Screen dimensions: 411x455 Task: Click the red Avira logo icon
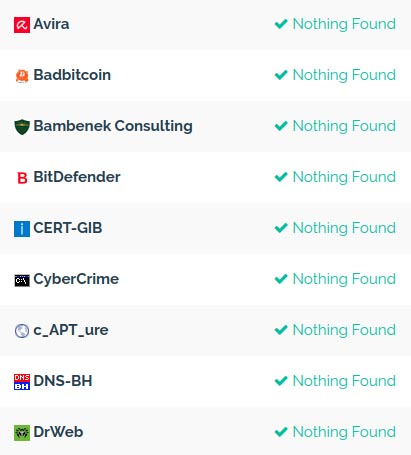pyautogui.click(x=22, y=25)
